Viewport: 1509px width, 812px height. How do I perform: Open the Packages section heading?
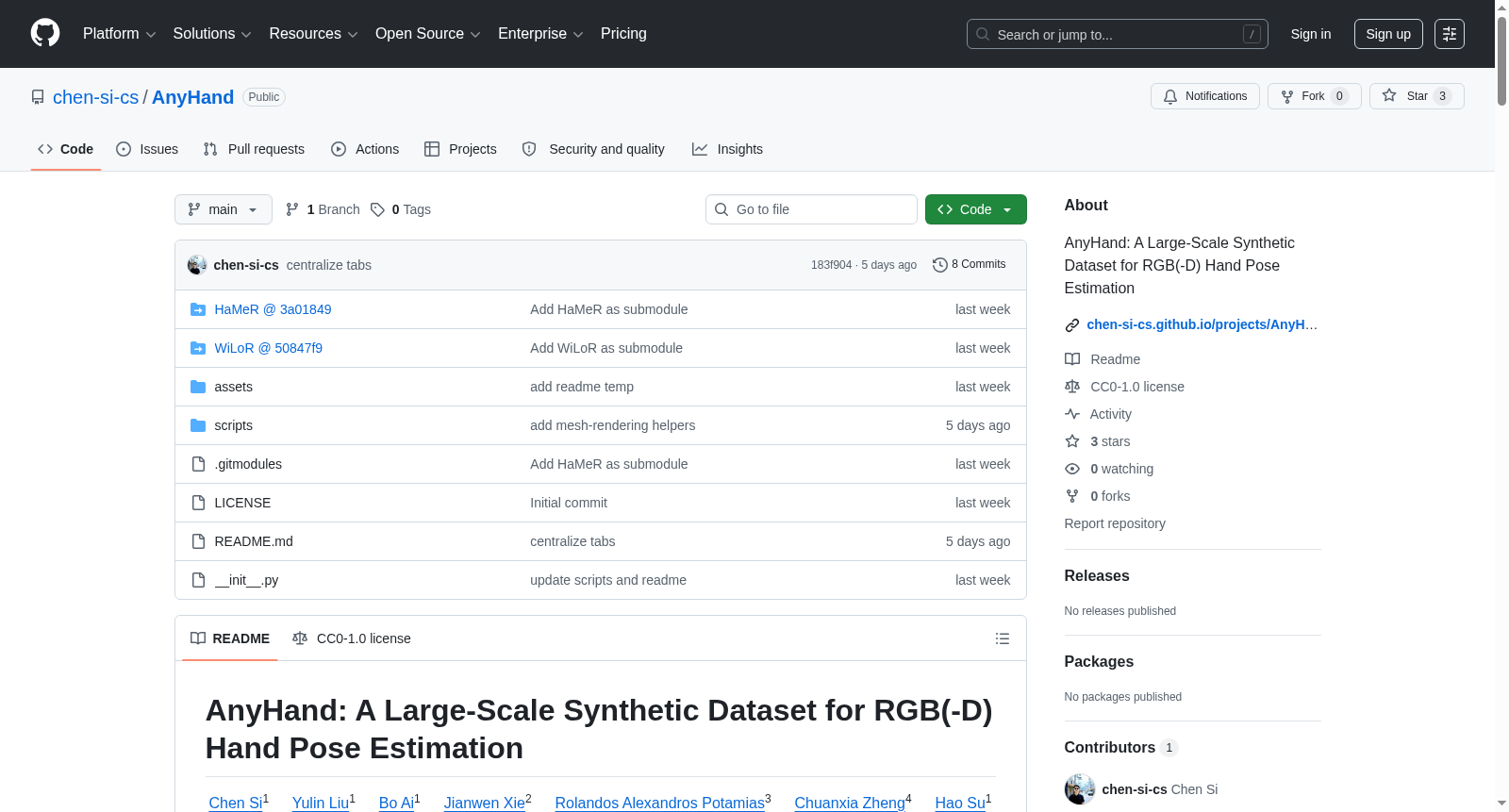(1099, 661)
